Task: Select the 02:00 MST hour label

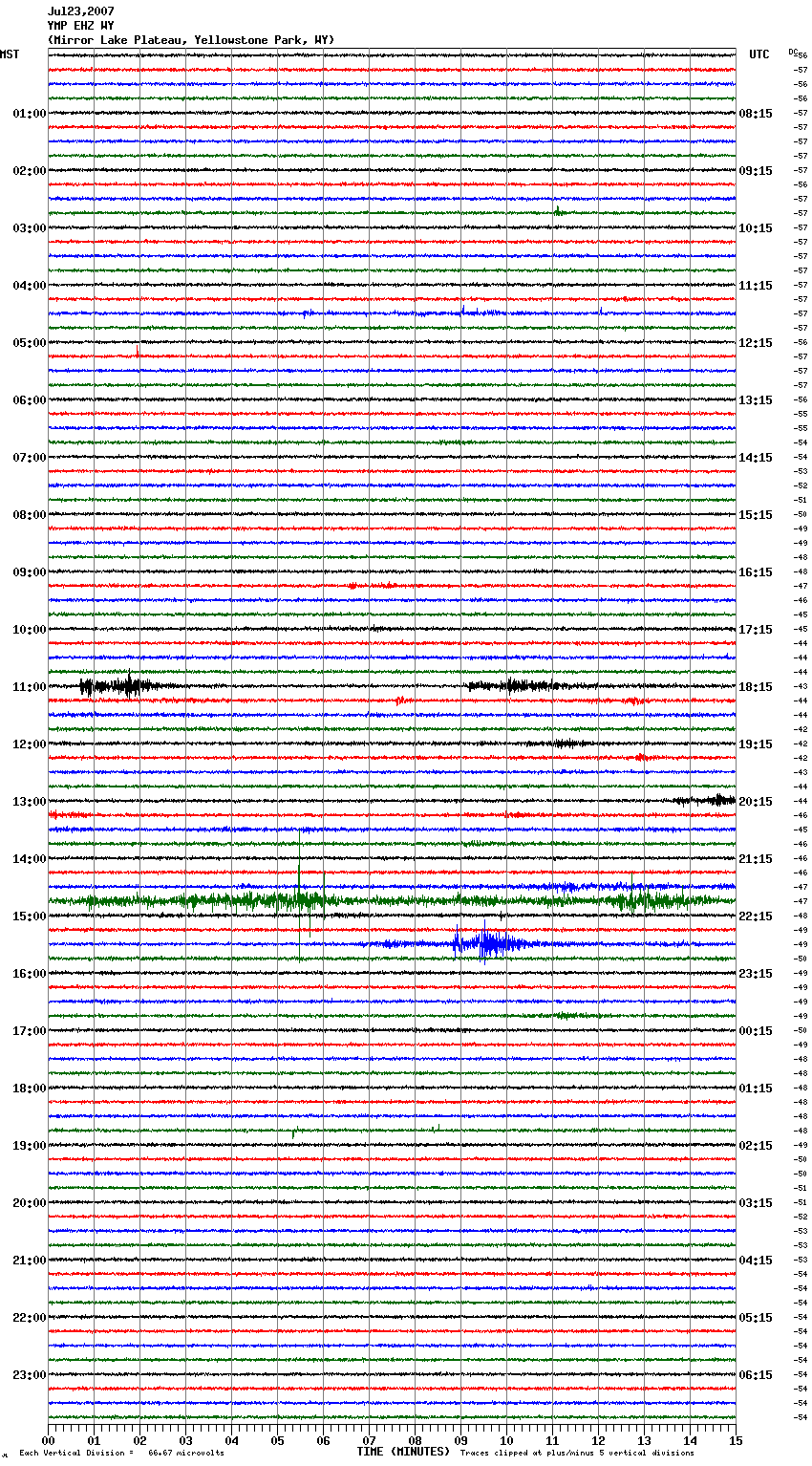Action: tap(30, 171)
